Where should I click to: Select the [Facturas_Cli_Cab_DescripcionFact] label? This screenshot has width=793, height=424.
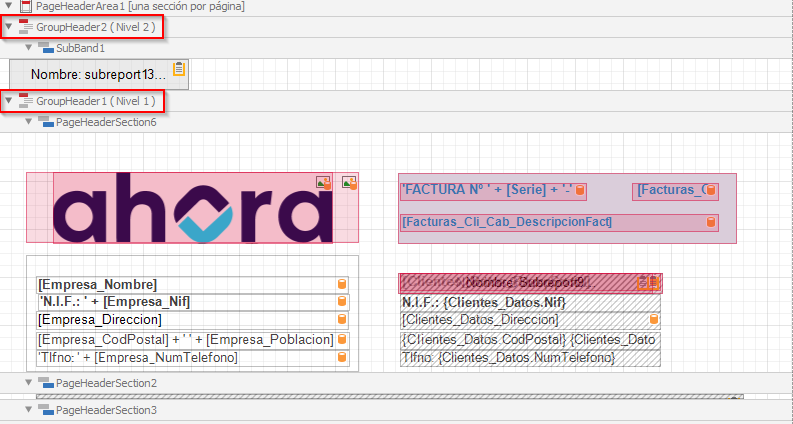click(x=559, y=223)
